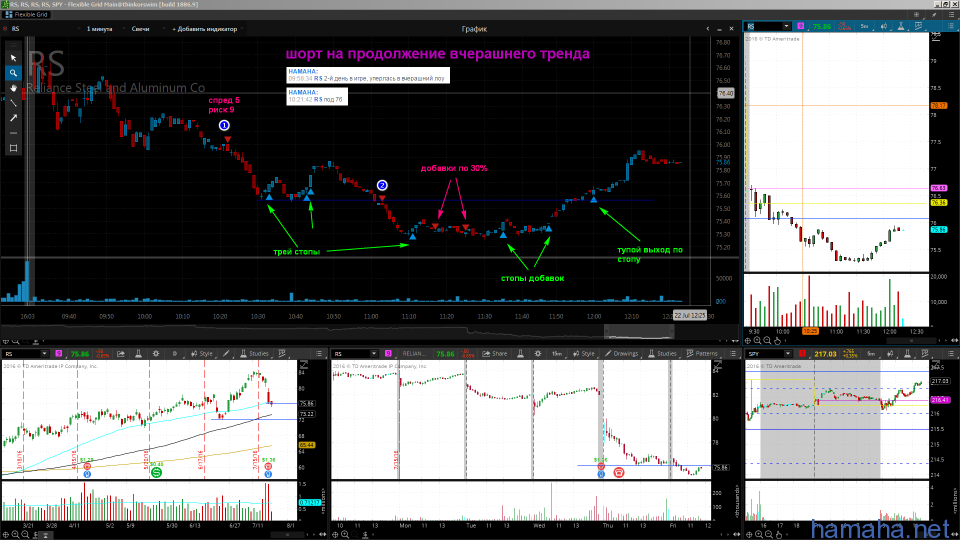Open the SPY chart menu lines icon
This screenshot has height=540, width=960.
click(951, 354)
